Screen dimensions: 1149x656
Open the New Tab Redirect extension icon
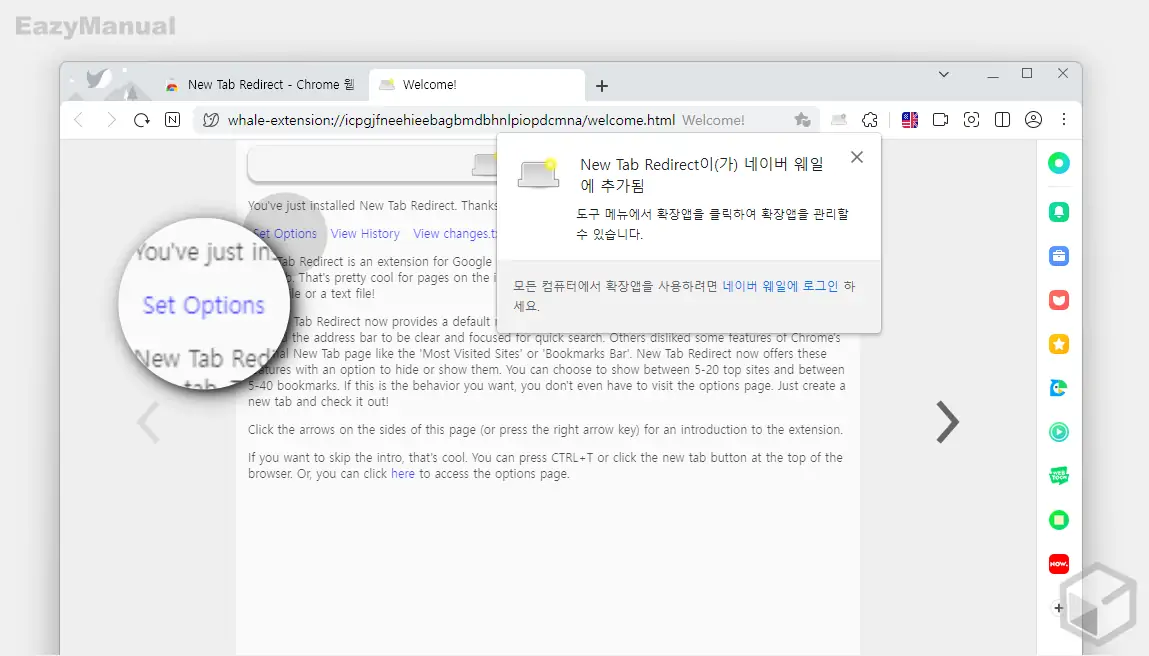[x=839, y=120]
